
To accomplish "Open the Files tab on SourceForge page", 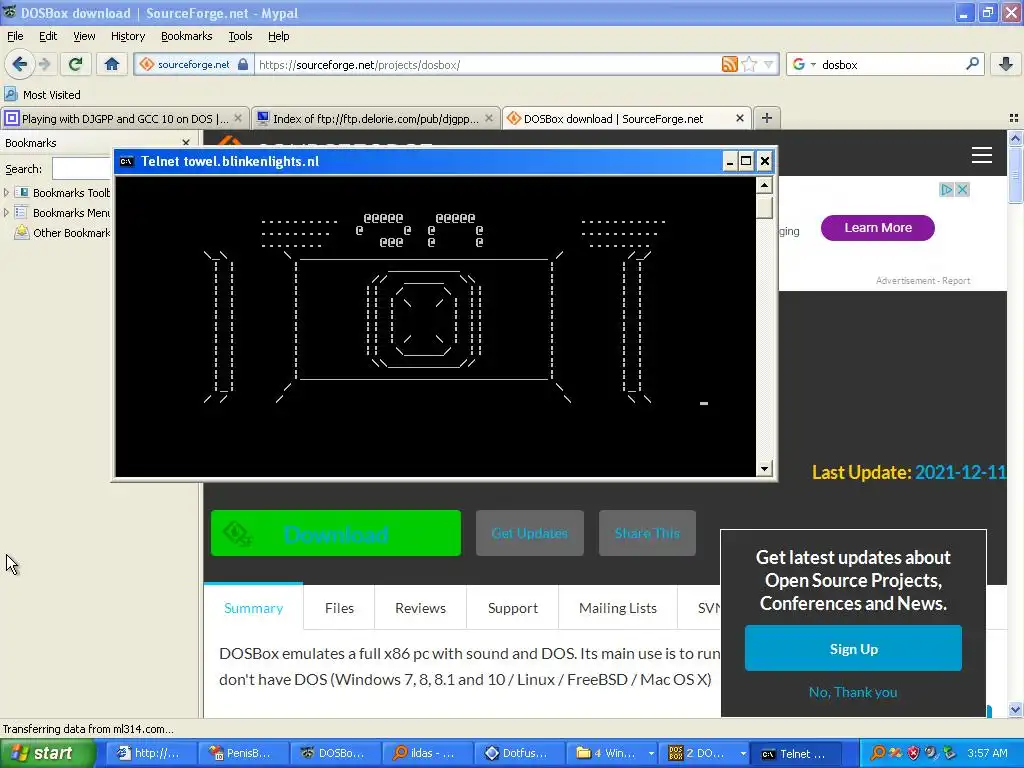I will click(x=339, y=608).
